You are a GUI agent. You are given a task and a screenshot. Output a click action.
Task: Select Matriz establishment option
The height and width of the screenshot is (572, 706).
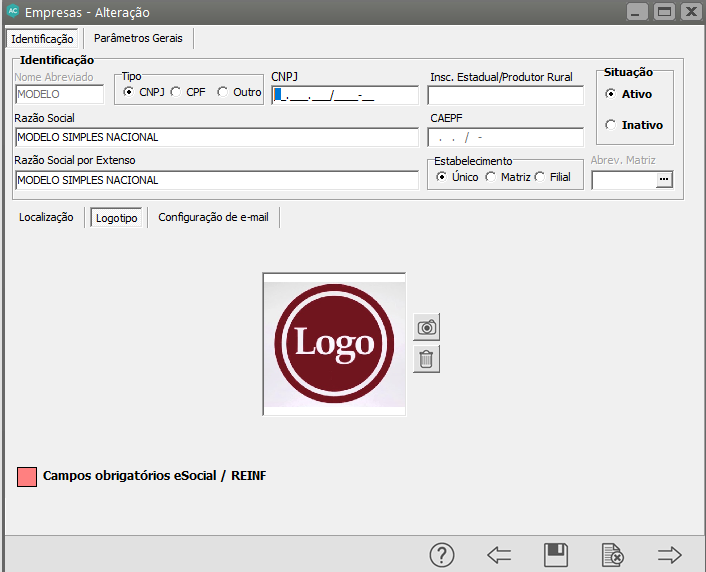click(x=490, y=177)
